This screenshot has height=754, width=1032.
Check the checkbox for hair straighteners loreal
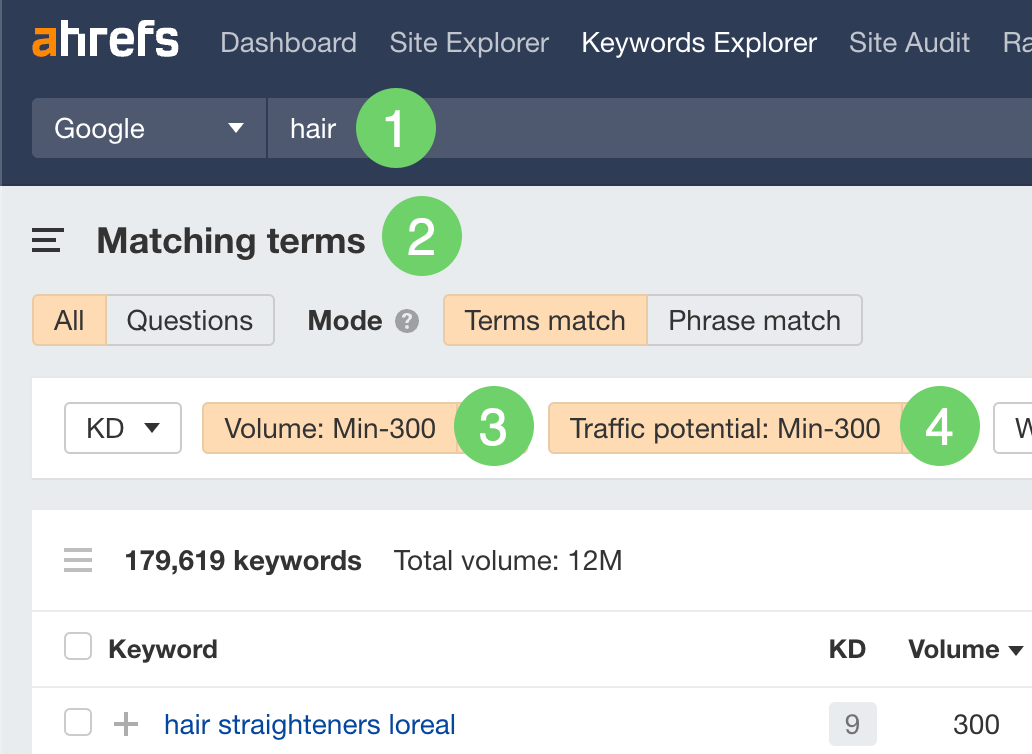coord(77,724)
